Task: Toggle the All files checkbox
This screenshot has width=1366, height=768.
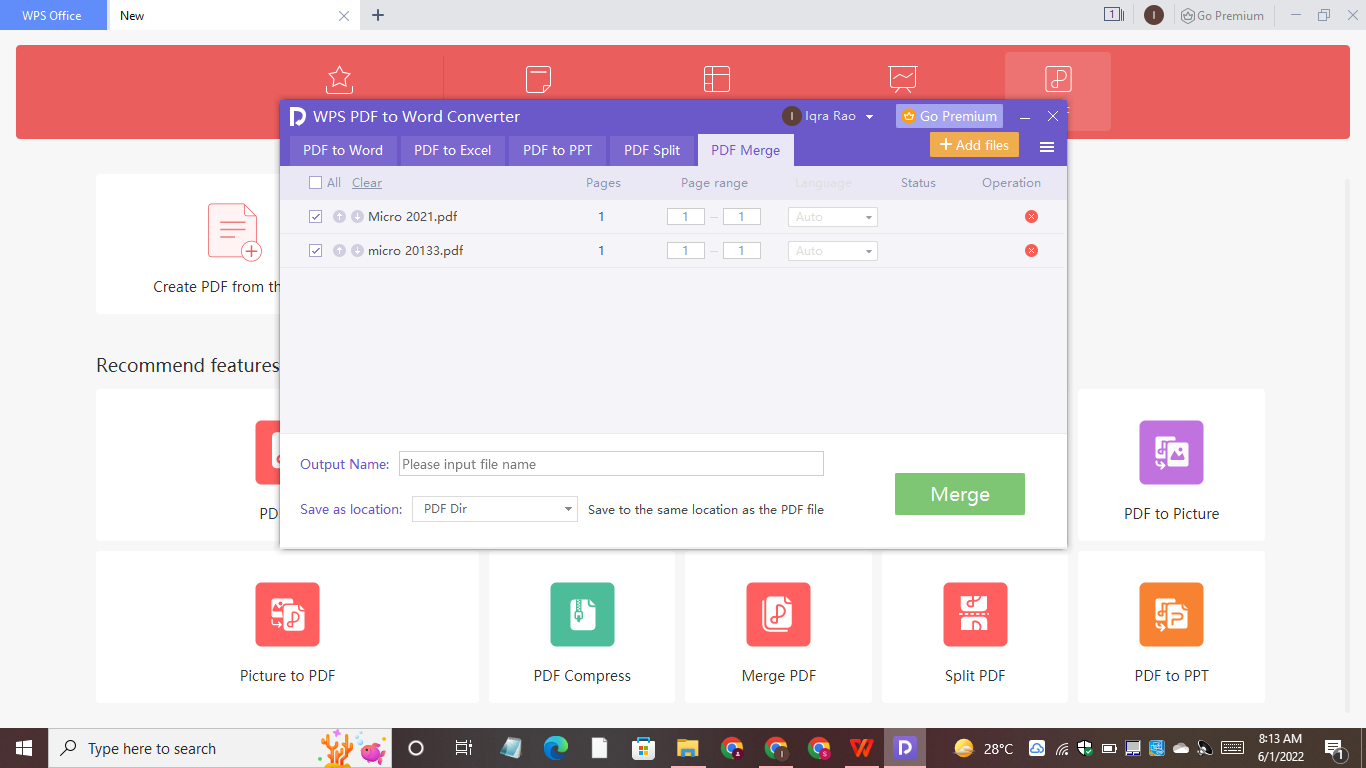Action: 316,183
